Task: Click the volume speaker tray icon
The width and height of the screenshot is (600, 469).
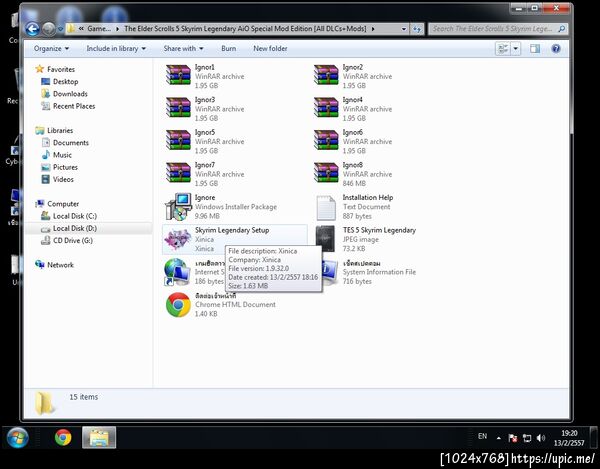Action: (x=541, y=438)
